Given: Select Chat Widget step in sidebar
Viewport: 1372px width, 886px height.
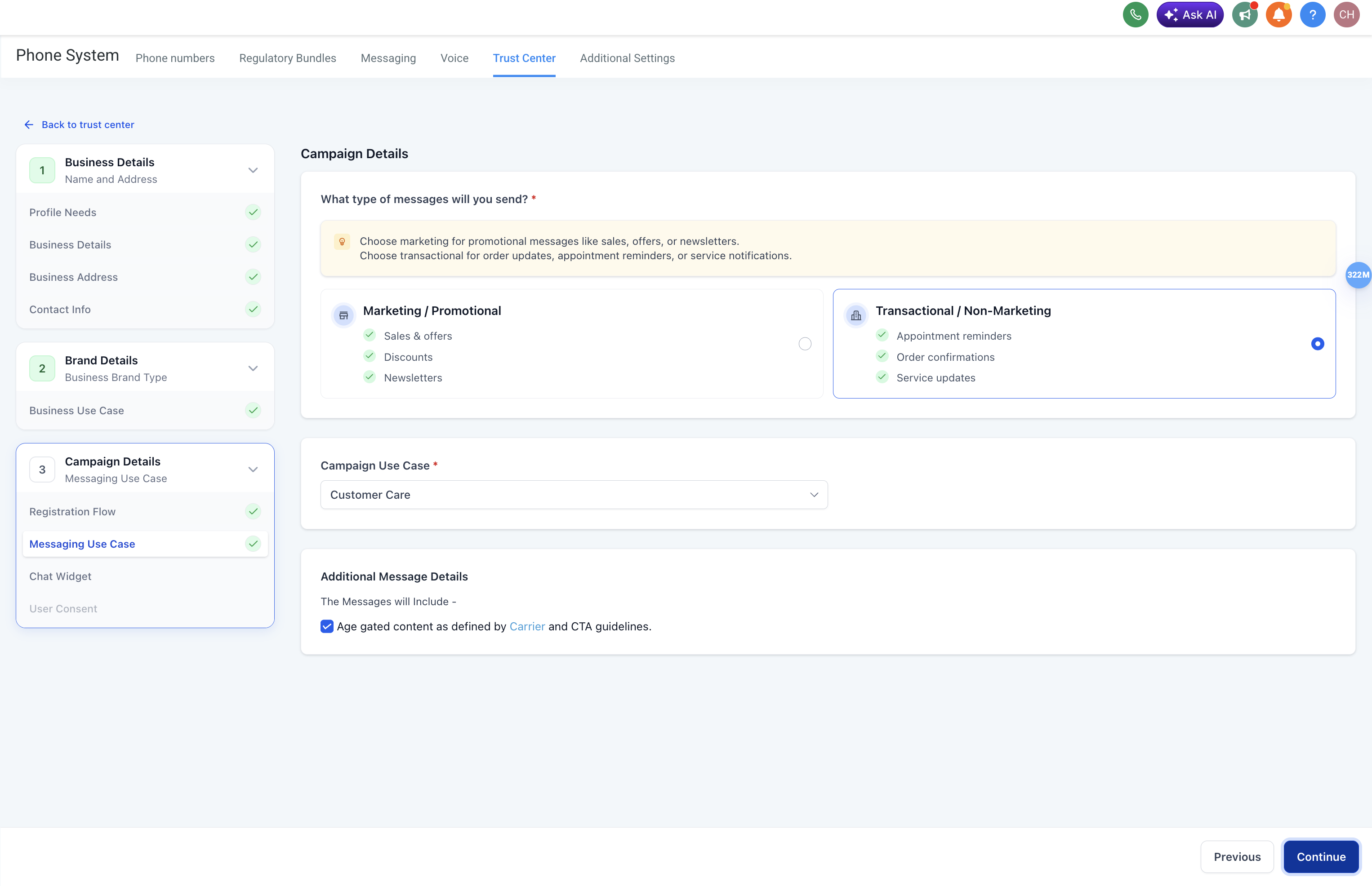Looking at the screenshot, I should 60,576.
